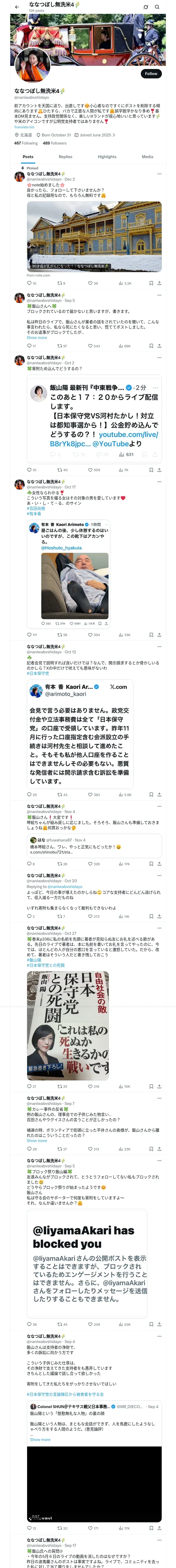
Task: Follow this profile with the Follow button
Action: click(x=150, y=74)
